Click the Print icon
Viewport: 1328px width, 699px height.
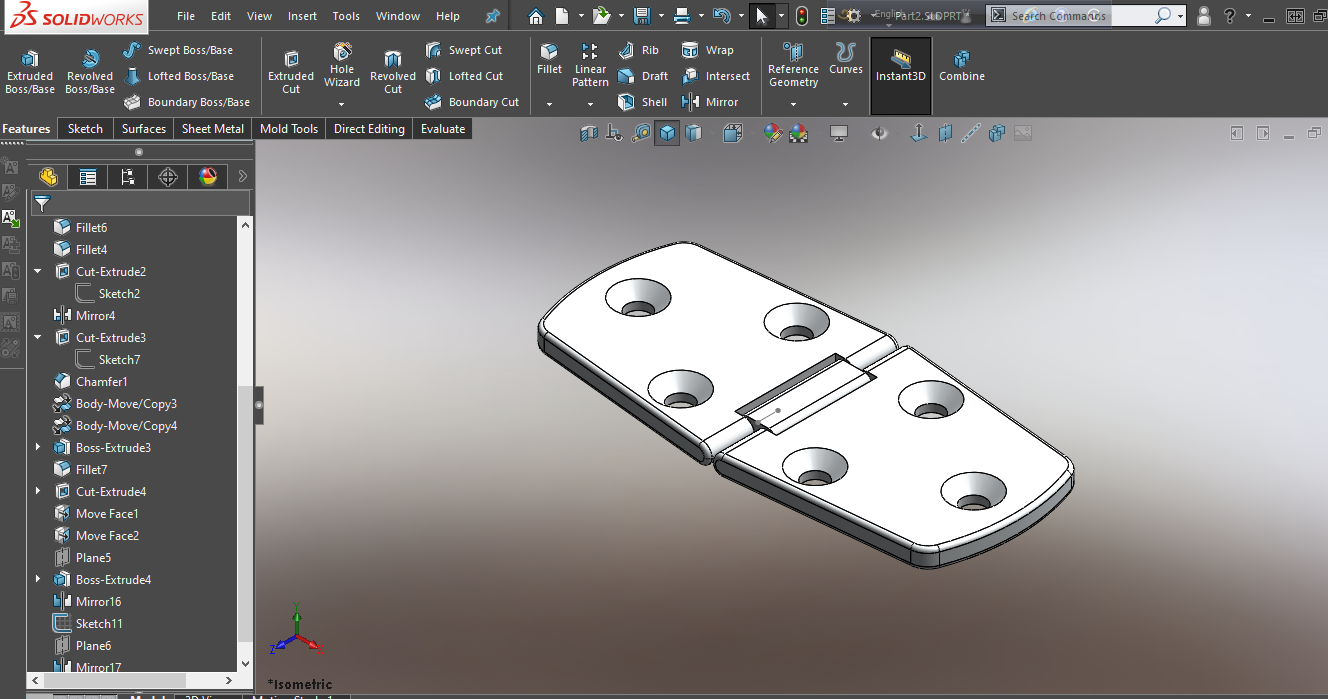(x=682, y=16)
